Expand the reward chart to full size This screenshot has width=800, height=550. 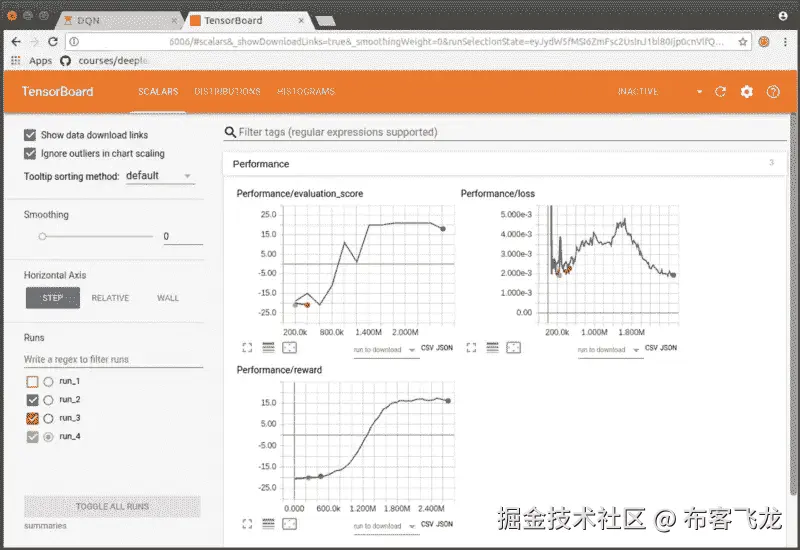pyautogui.click(x=247, y=524)
